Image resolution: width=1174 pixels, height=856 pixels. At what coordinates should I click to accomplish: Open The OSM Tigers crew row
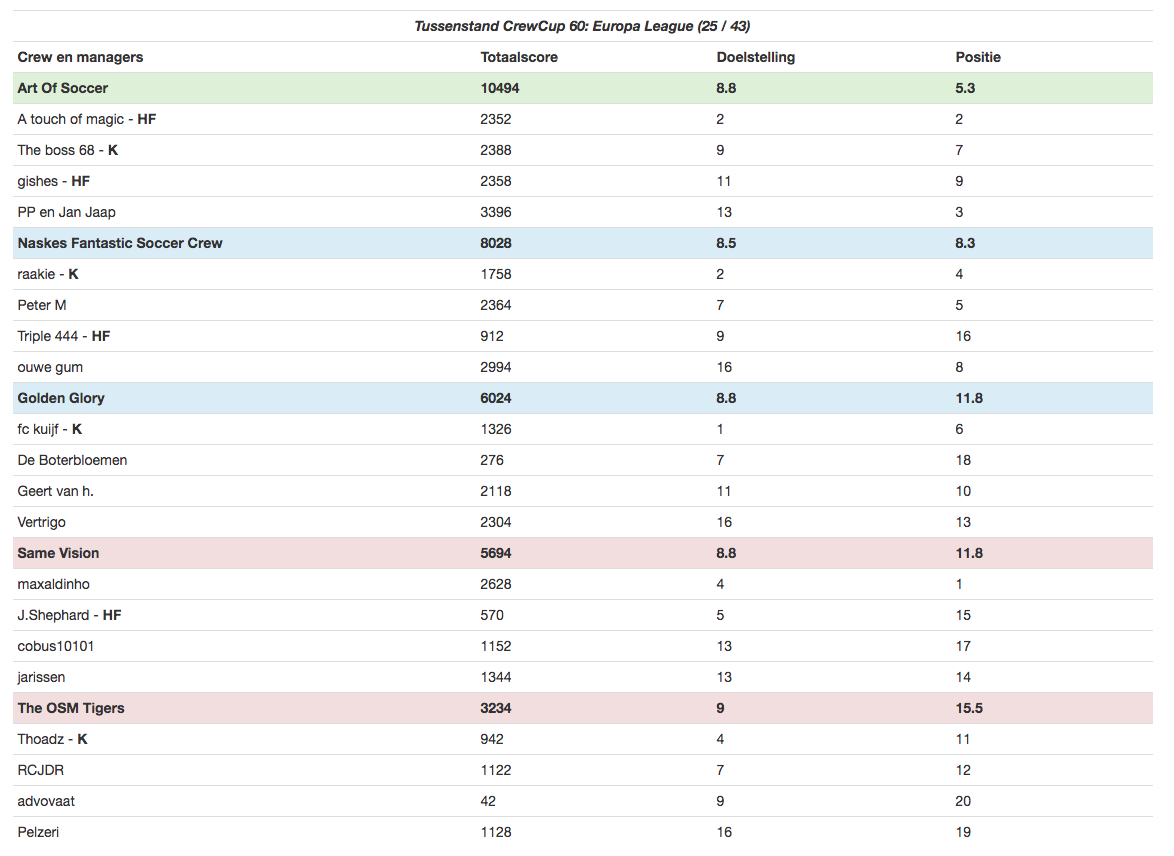71,708
